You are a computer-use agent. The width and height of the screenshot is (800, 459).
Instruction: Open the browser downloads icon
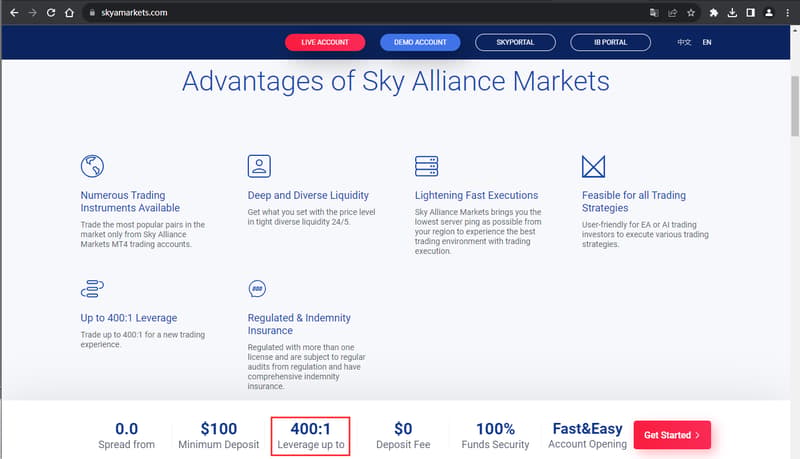(x=732, y=13)
